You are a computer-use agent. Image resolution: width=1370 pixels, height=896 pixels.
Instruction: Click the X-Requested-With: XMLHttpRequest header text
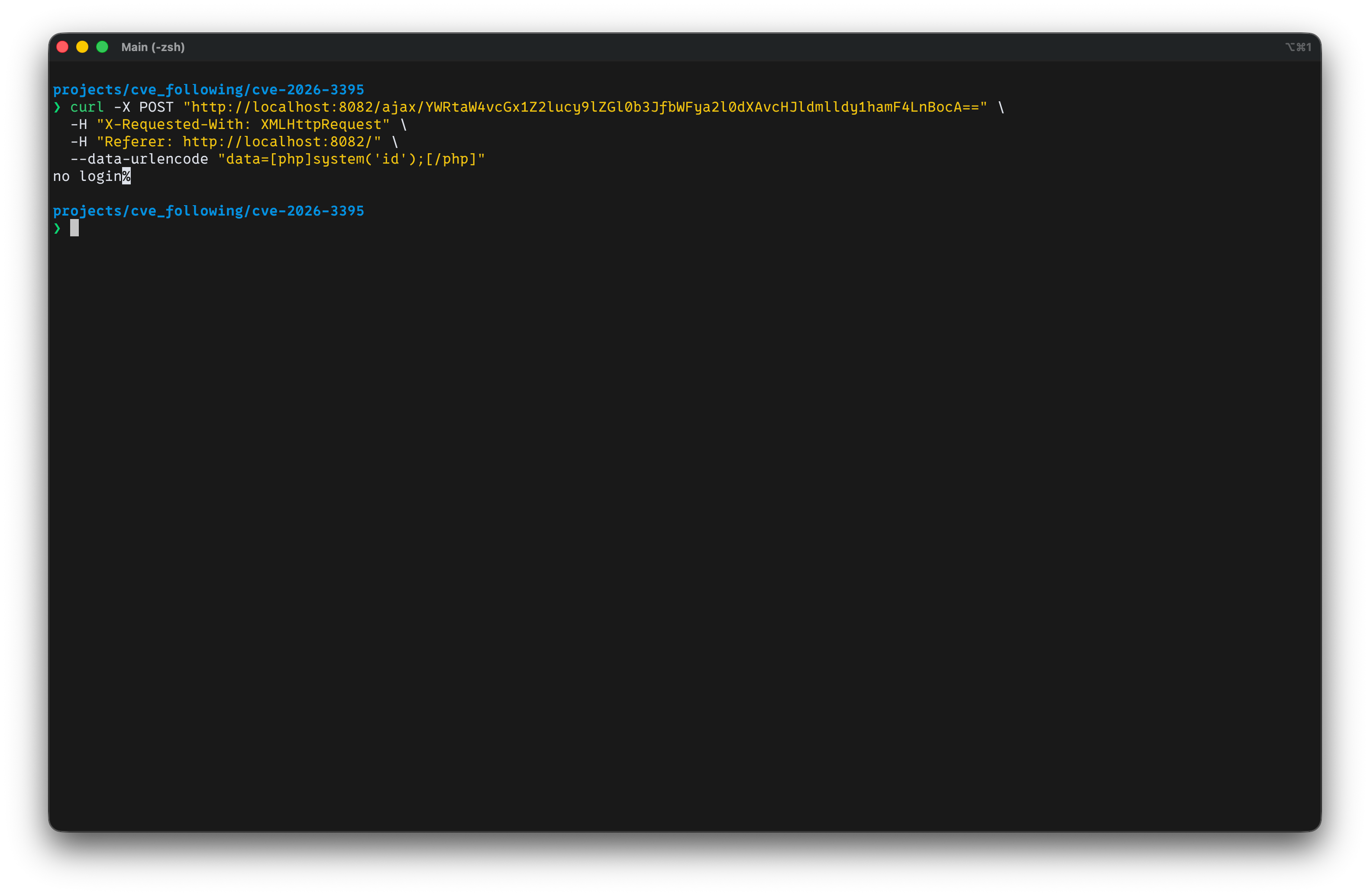click(x=243, y=125)
